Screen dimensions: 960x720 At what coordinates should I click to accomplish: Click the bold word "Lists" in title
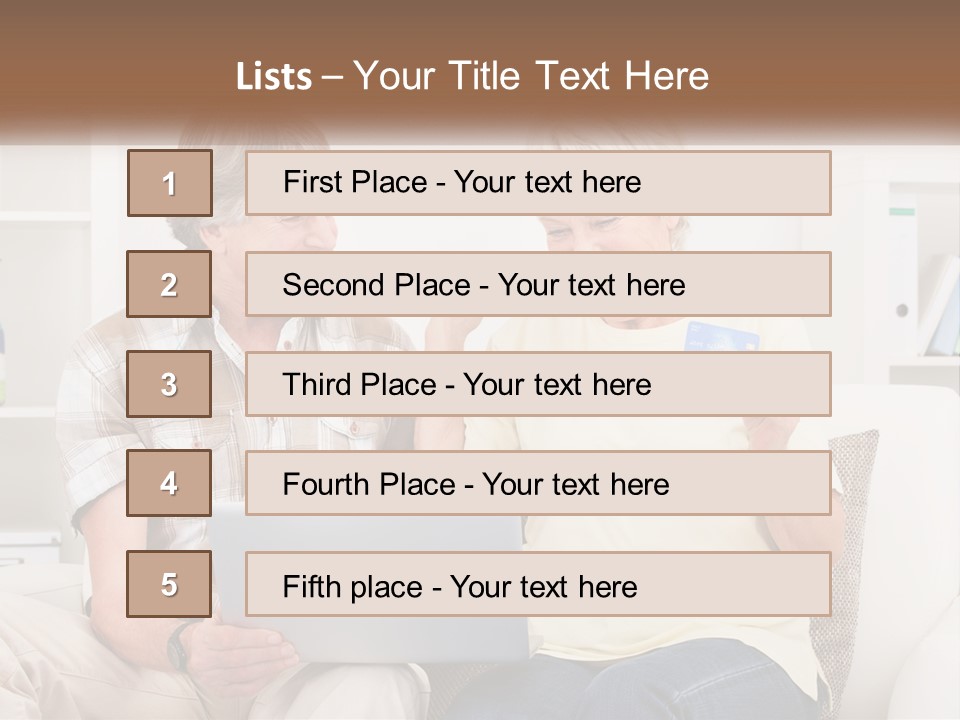pyautogui.click(x=273, y=77)
